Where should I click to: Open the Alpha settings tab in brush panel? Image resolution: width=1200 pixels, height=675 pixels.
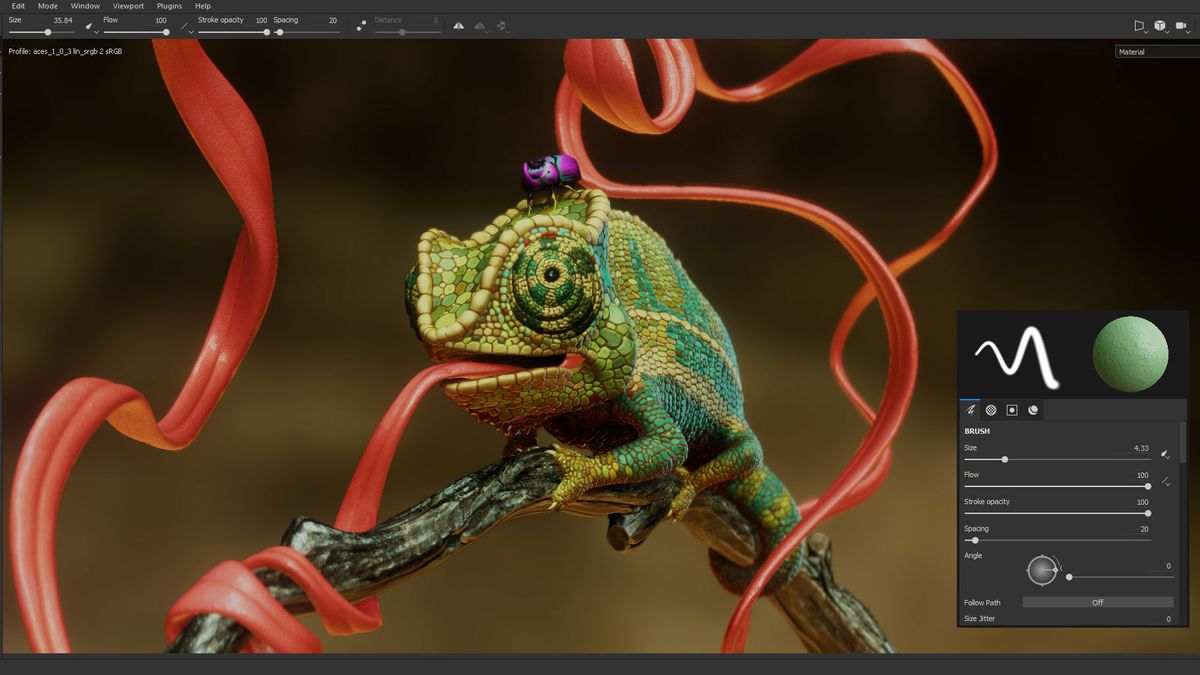point(991,410)
